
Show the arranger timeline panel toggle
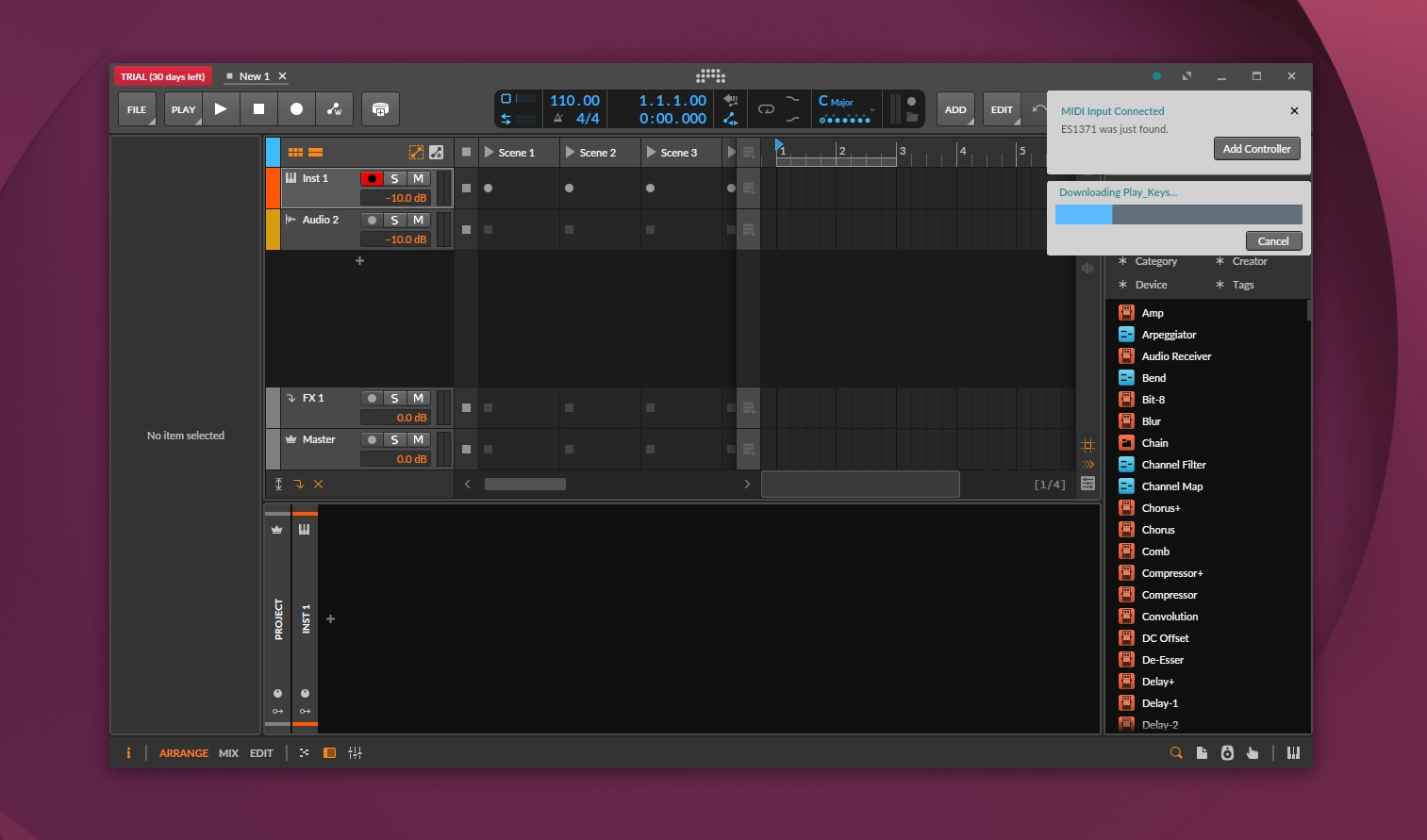[316, 152]
